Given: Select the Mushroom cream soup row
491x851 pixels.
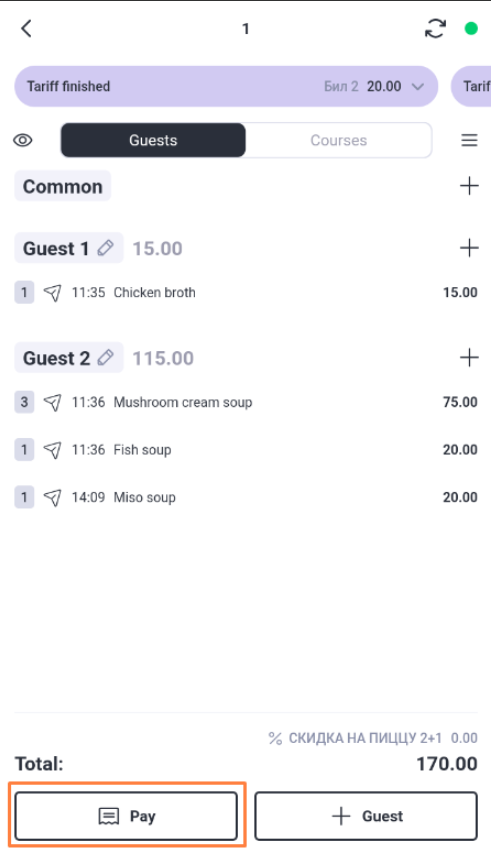Looking at the screenshot, I should coord(246,402).
